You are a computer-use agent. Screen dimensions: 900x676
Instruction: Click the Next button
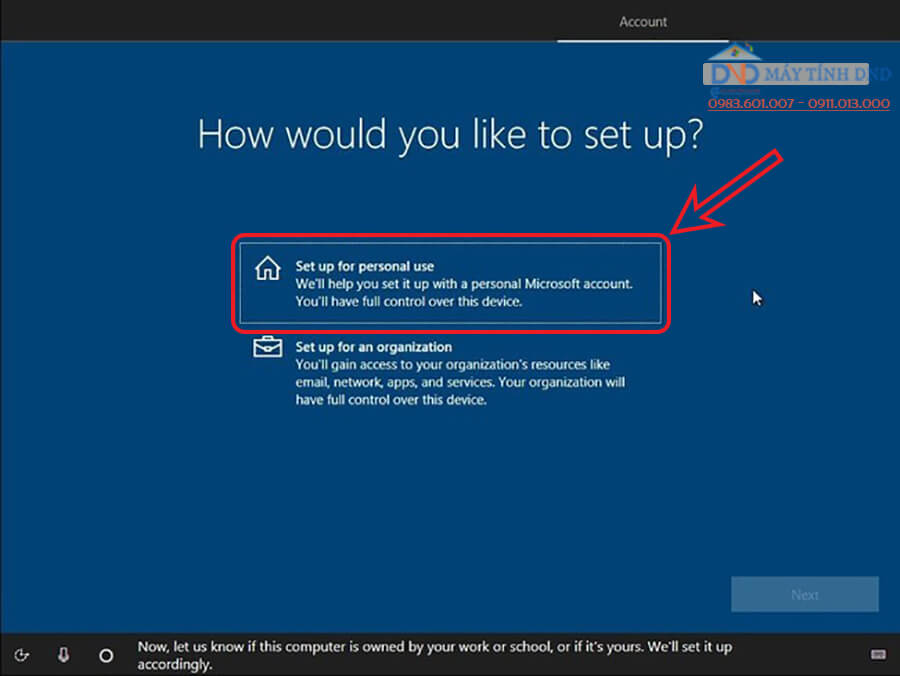point(804,595)
